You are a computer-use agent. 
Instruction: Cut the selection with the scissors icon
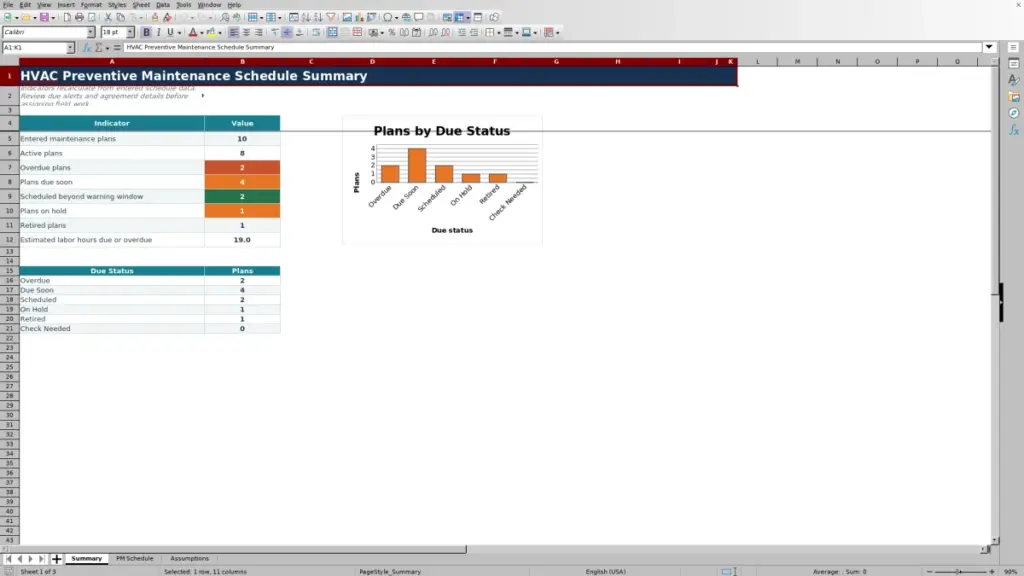[x=108, y=17]
